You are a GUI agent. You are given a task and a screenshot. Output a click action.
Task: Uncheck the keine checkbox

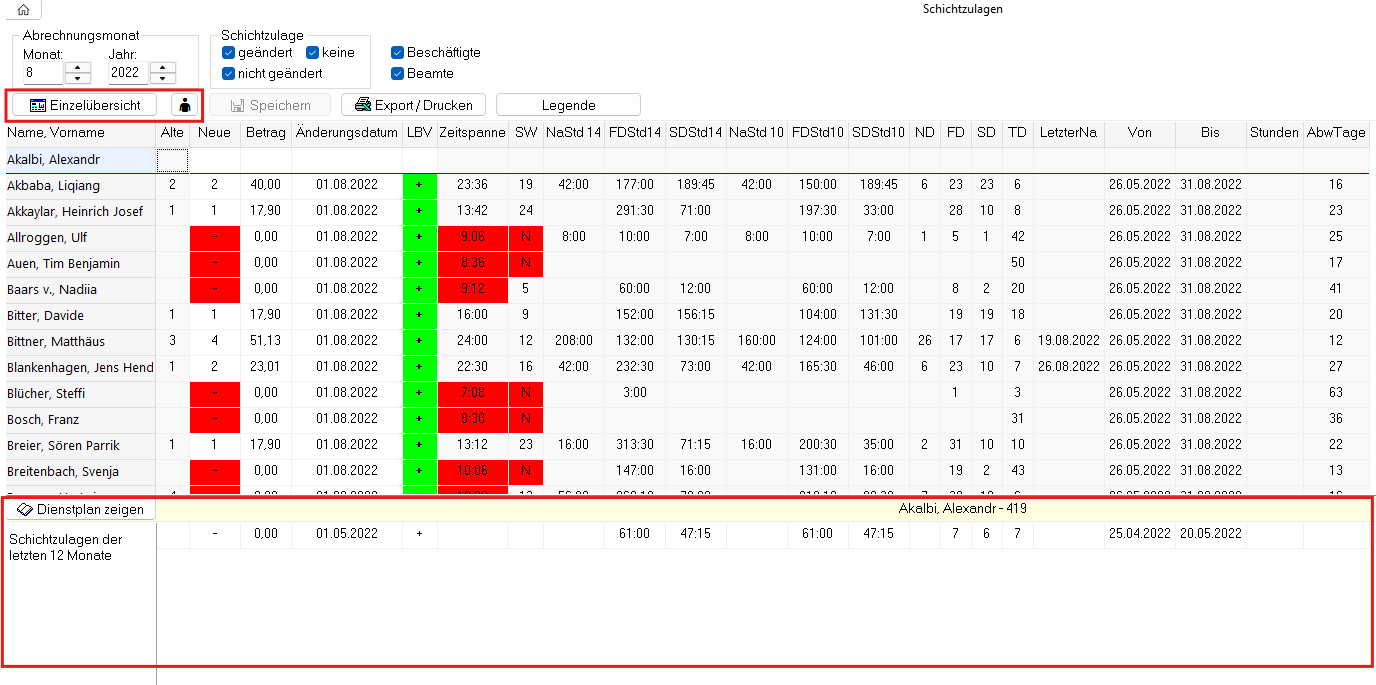click(x=313, y=53)
